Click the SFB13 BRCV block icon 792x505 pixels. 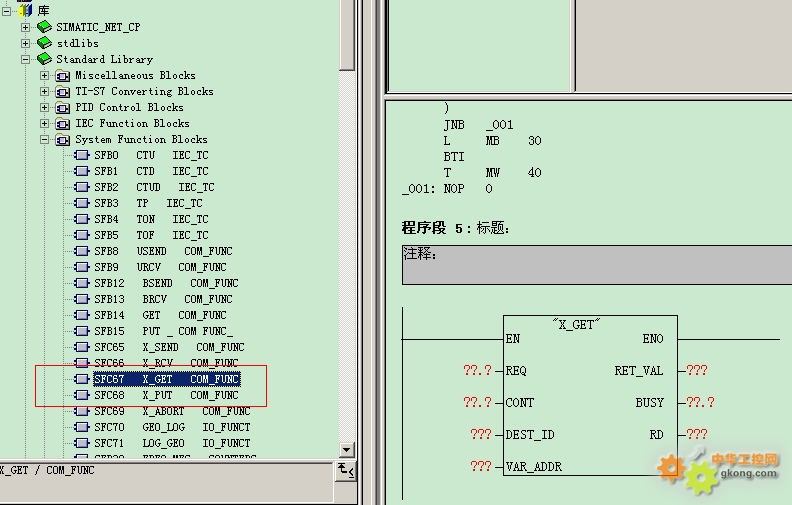point(82,299)
